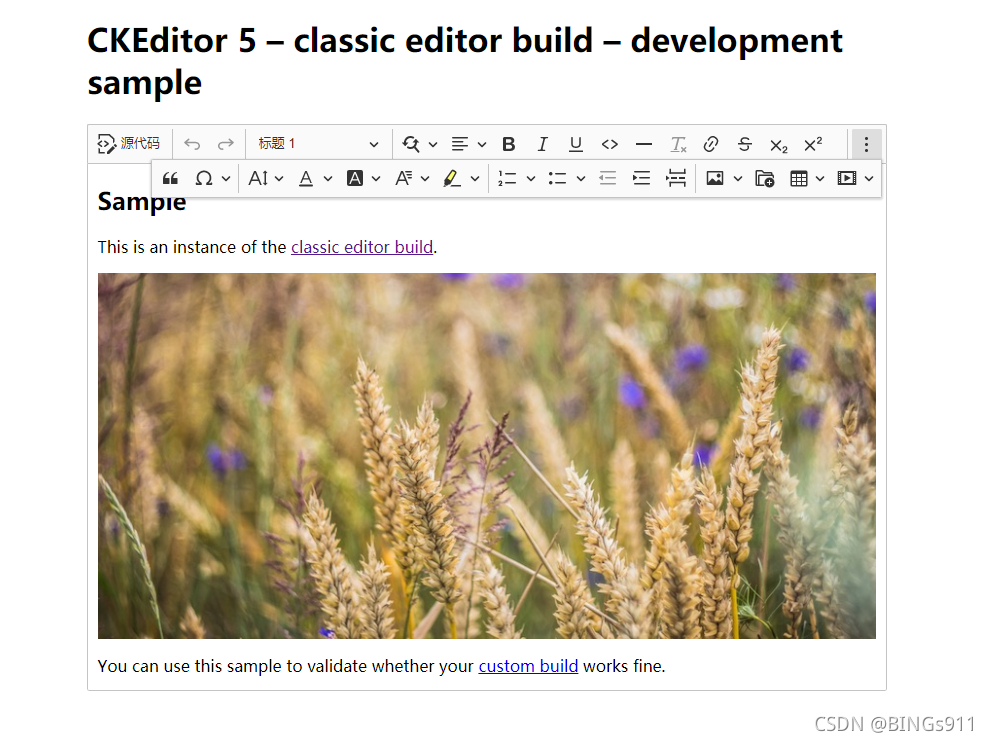Expand the font background color dropdown arrow
This screenshot has height=742, width=988.
(x=376, y=178)
